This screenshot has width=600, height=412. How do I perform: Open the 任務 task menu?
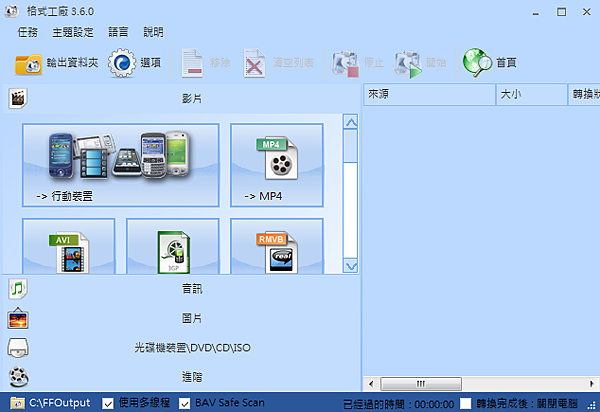tap(28, 32)
